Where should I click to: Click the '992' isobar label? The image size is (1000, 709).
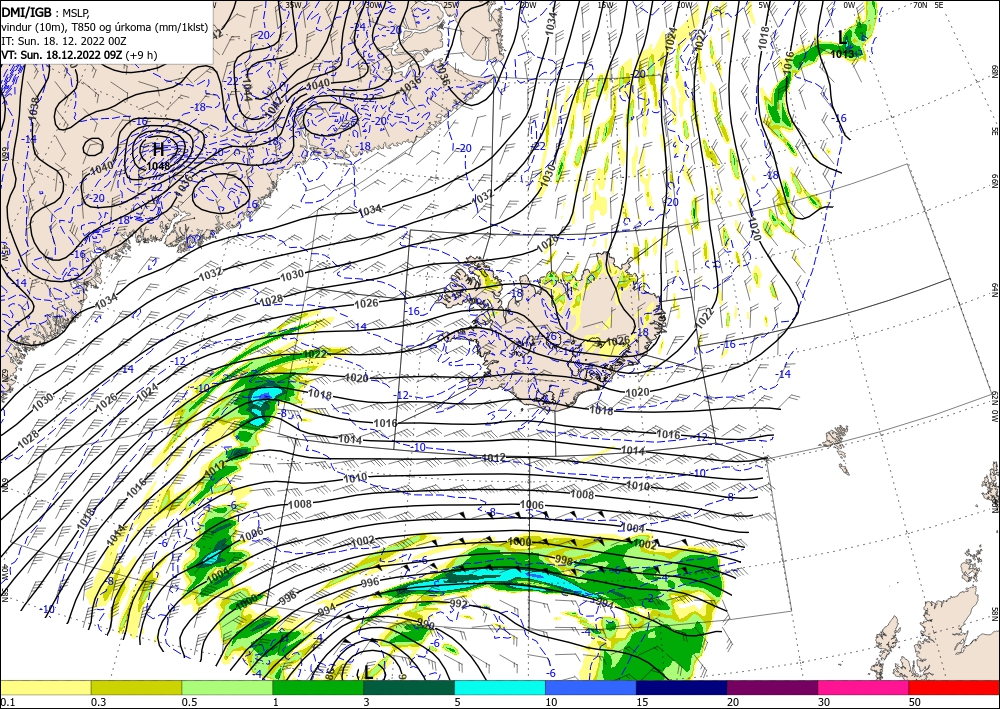click(x=459, y=604)
